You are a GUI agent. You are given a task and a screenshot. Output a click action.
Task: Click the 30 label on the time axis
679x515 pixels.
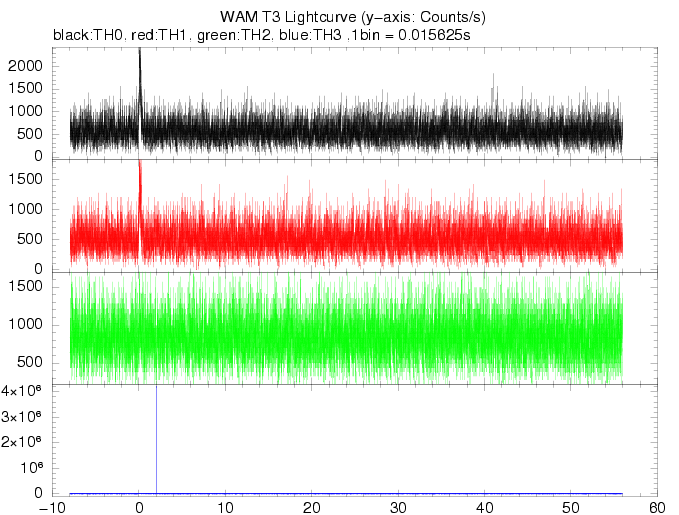tap(398, 508)
